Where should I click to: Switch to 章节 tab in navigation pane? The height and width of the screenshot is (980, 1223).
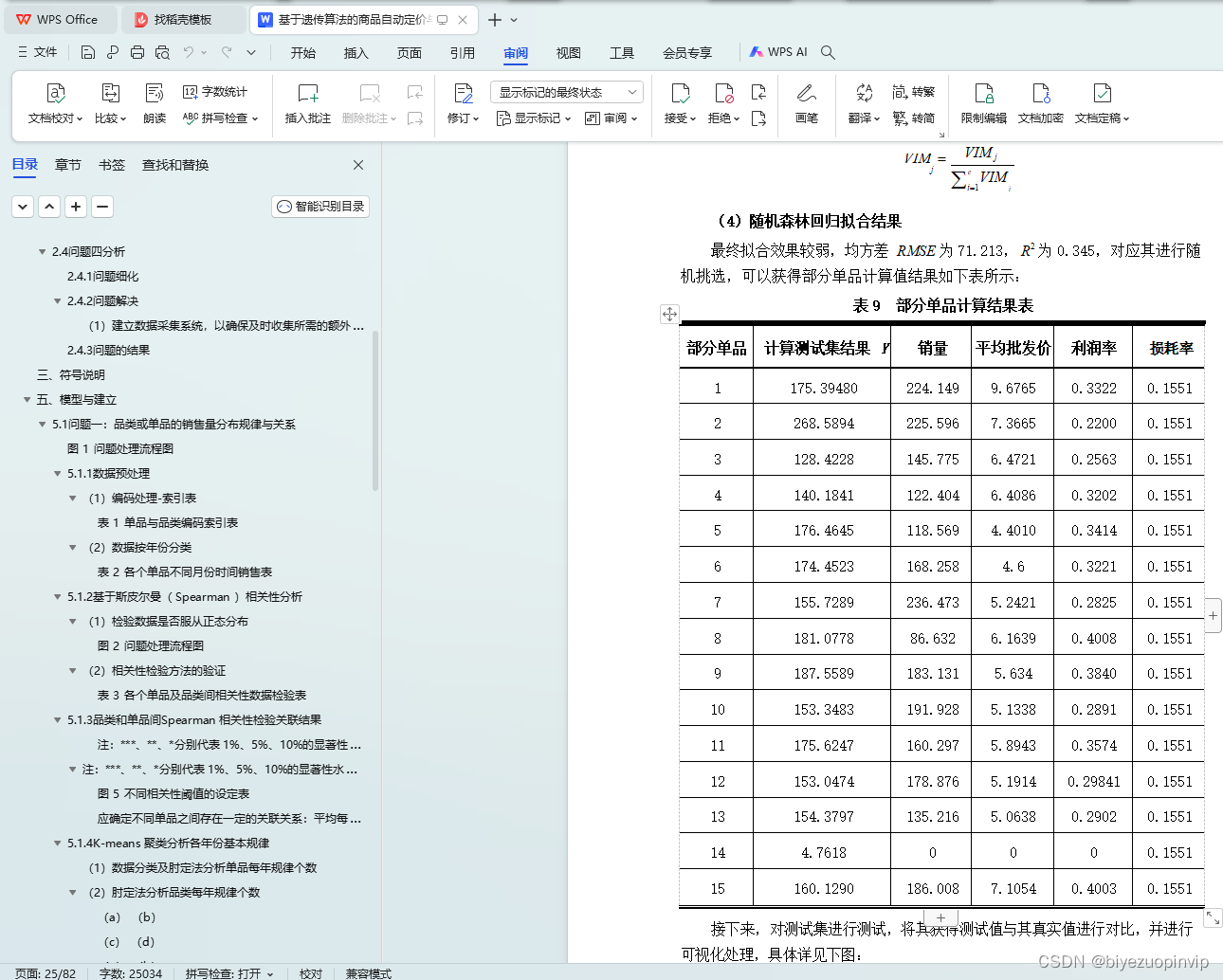click(x=68, y=165)
